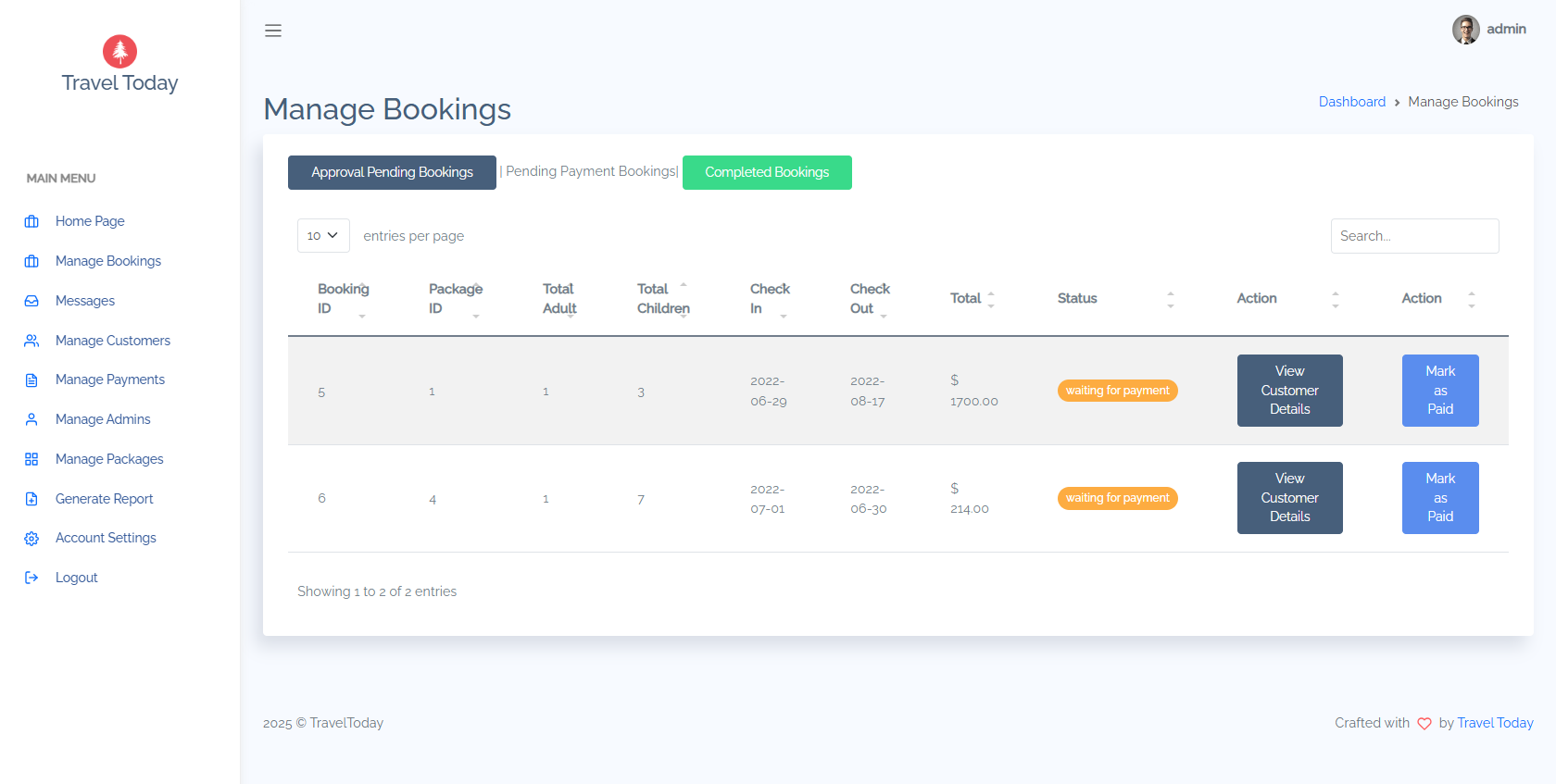Viewport: 1556px width, 784px height.
Task: Select the $ 1700.00 total cell
Action: (974, 391)
